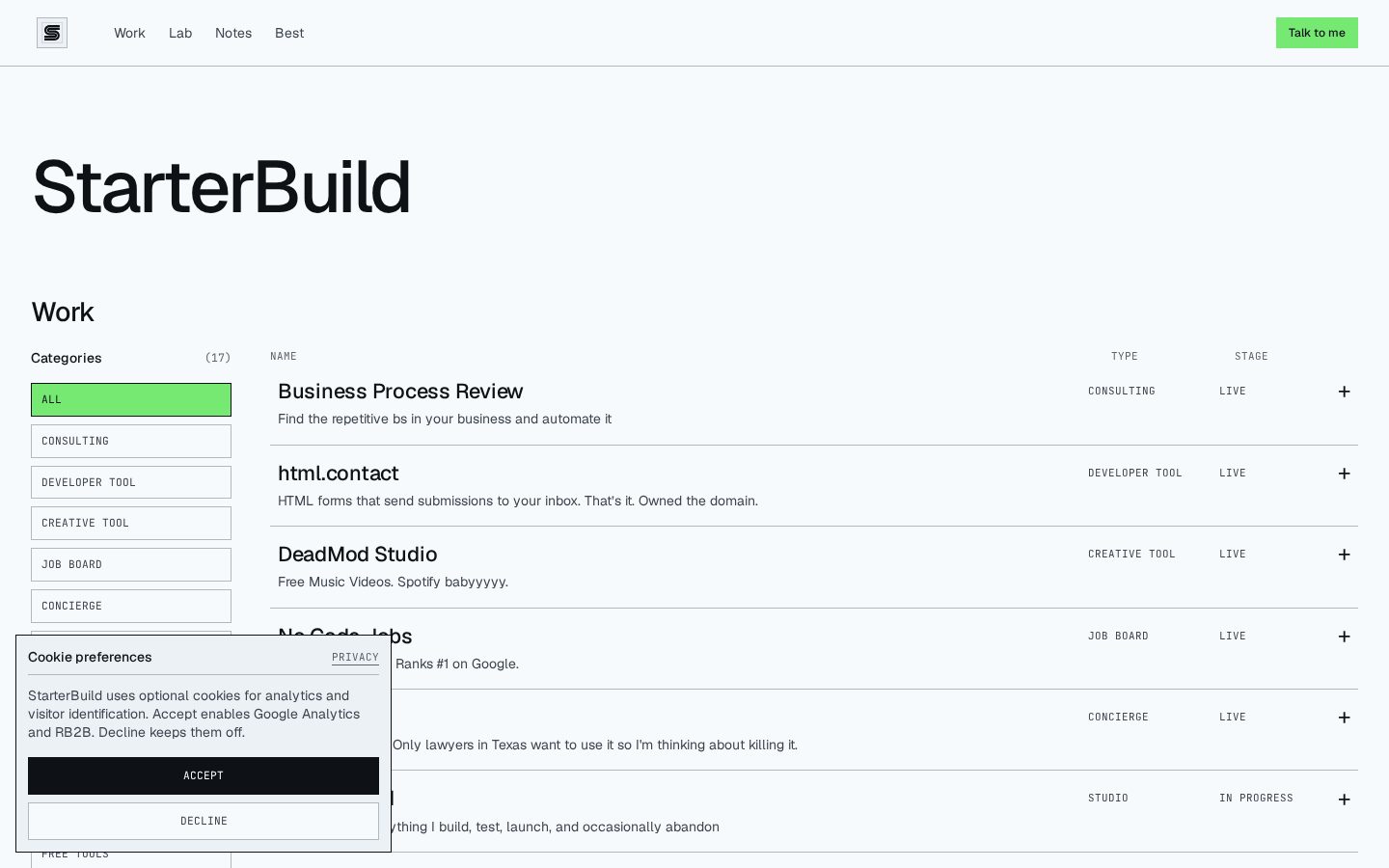This screenshot has height=868, width=1389.
Task: Click the StarterBuild page heading
Action: (221, 187)
